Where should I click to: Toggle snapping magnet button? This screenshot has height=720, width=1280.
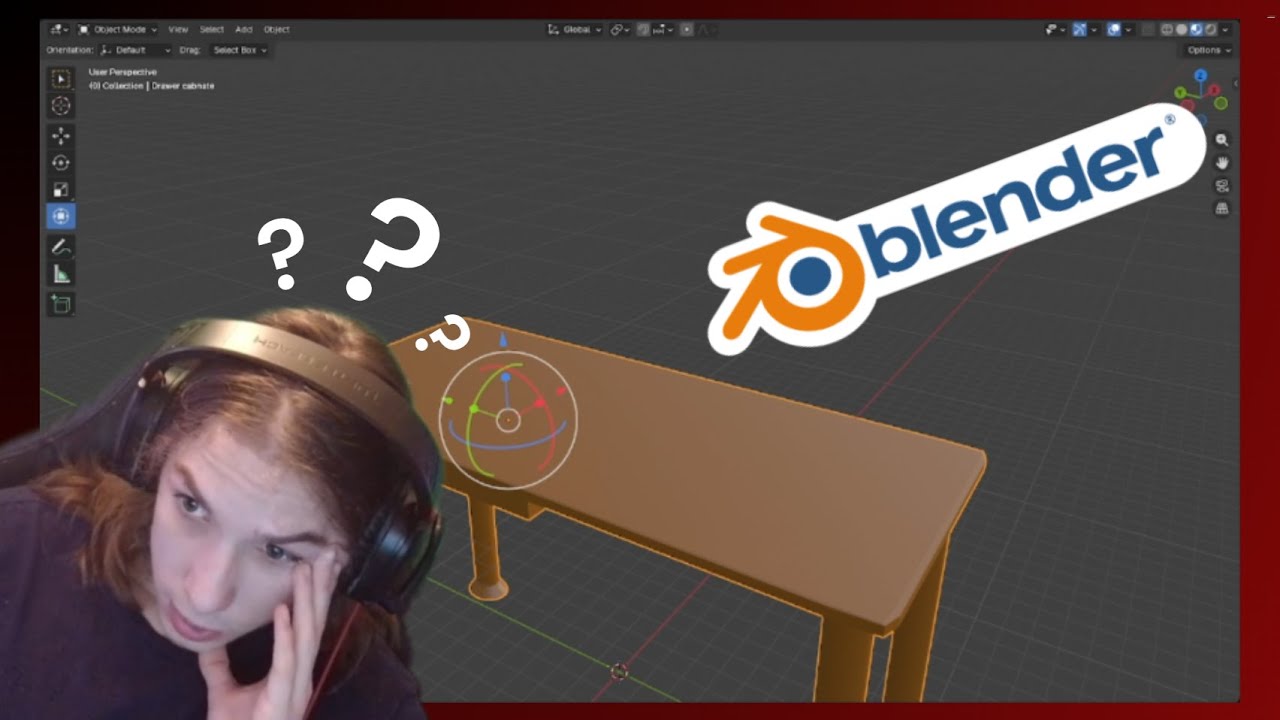point(644,30)
